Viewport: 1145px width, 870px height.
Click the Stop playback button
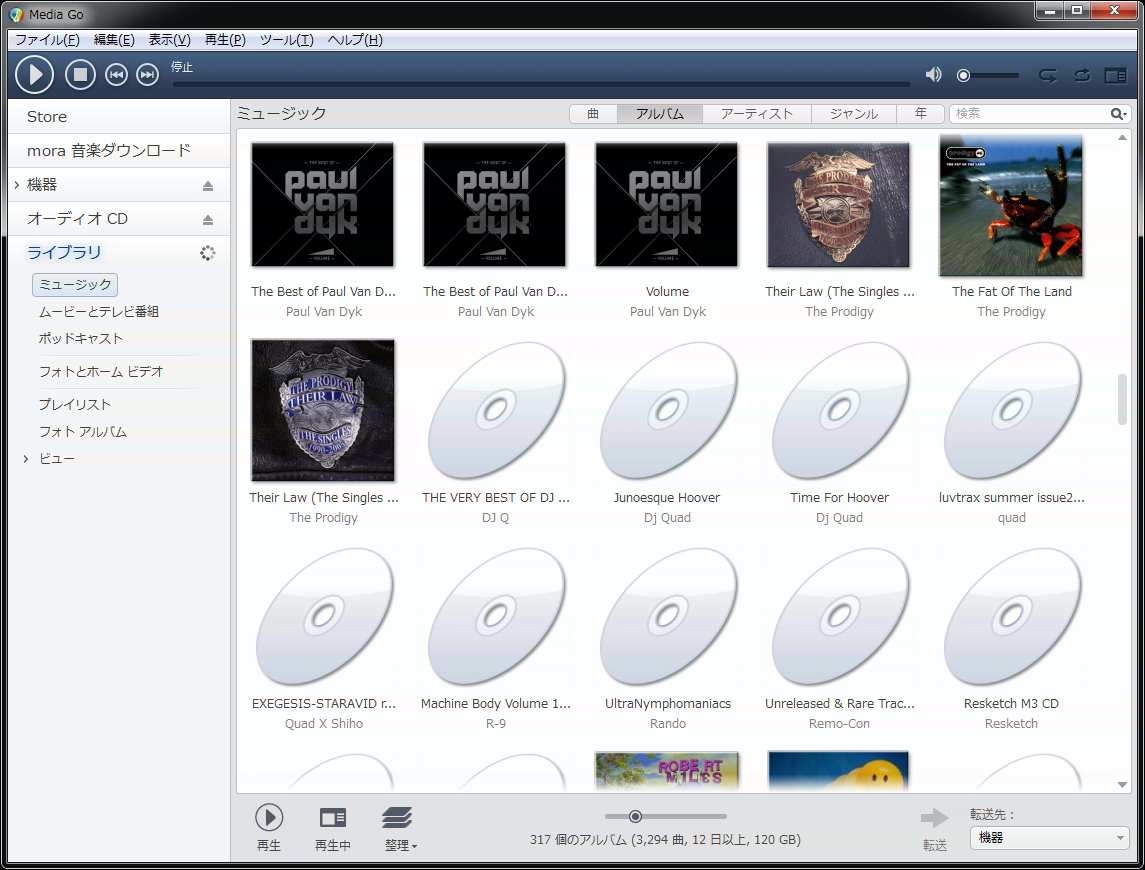[80, 75]
